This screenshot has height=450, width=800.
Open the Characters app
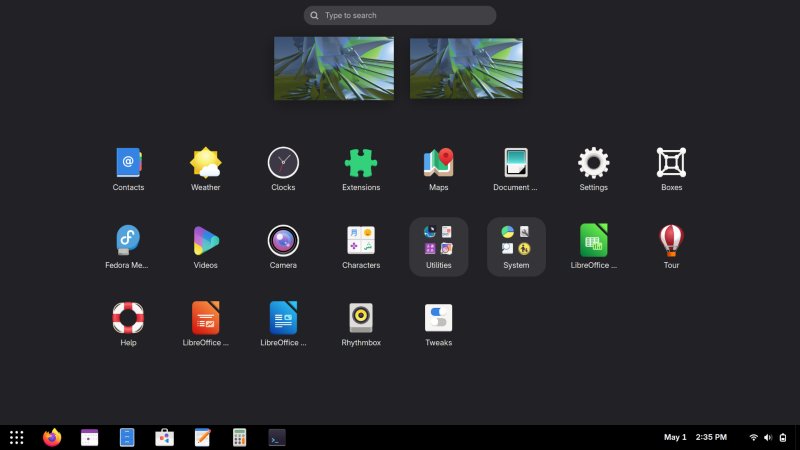[361, 240]
